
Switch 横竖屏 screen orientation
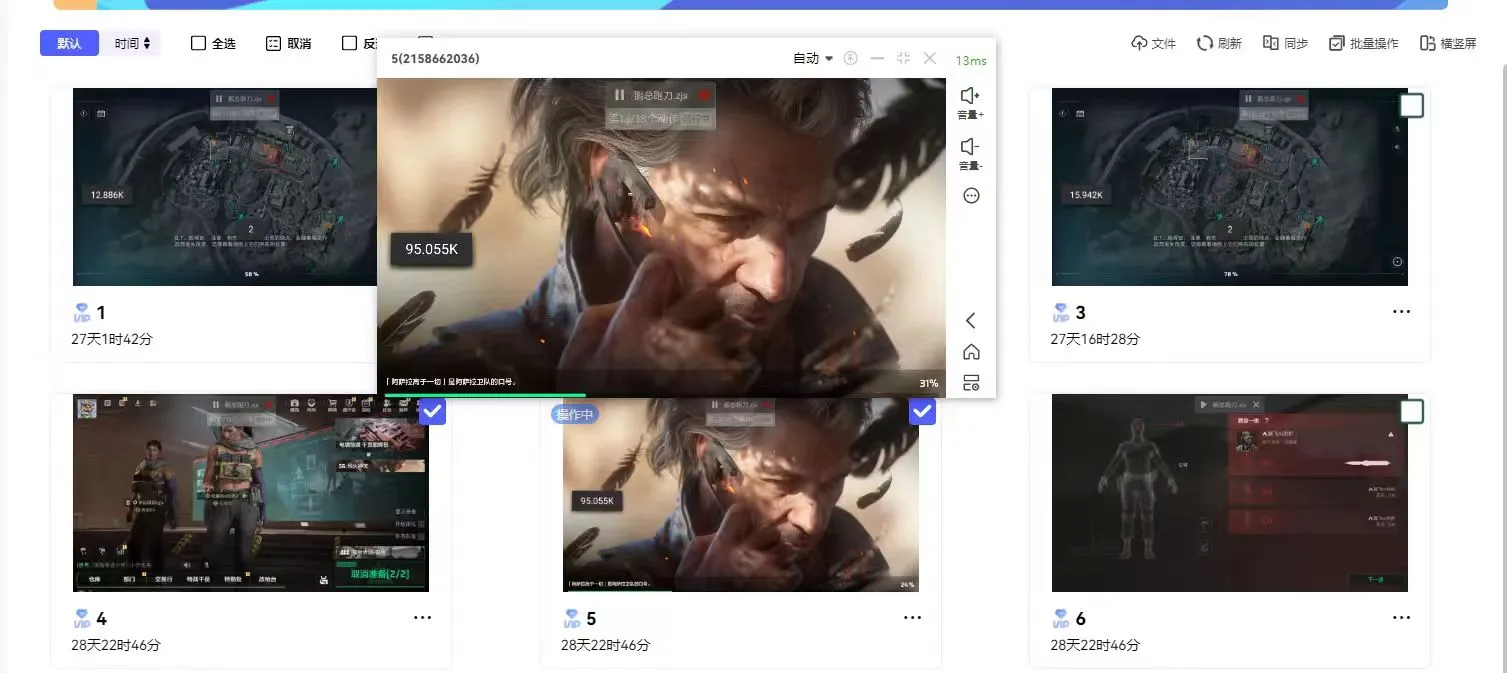[1447, 43]
